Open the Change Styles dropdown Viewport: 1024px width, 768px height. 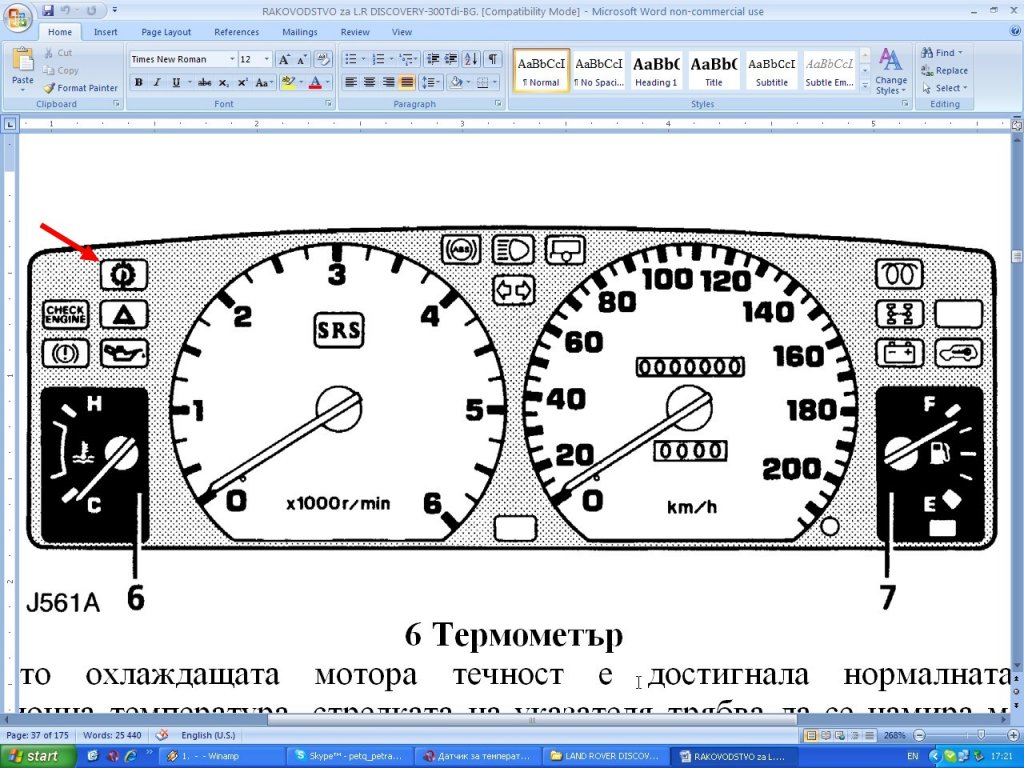pyautogui.click(x=890, y=72)
